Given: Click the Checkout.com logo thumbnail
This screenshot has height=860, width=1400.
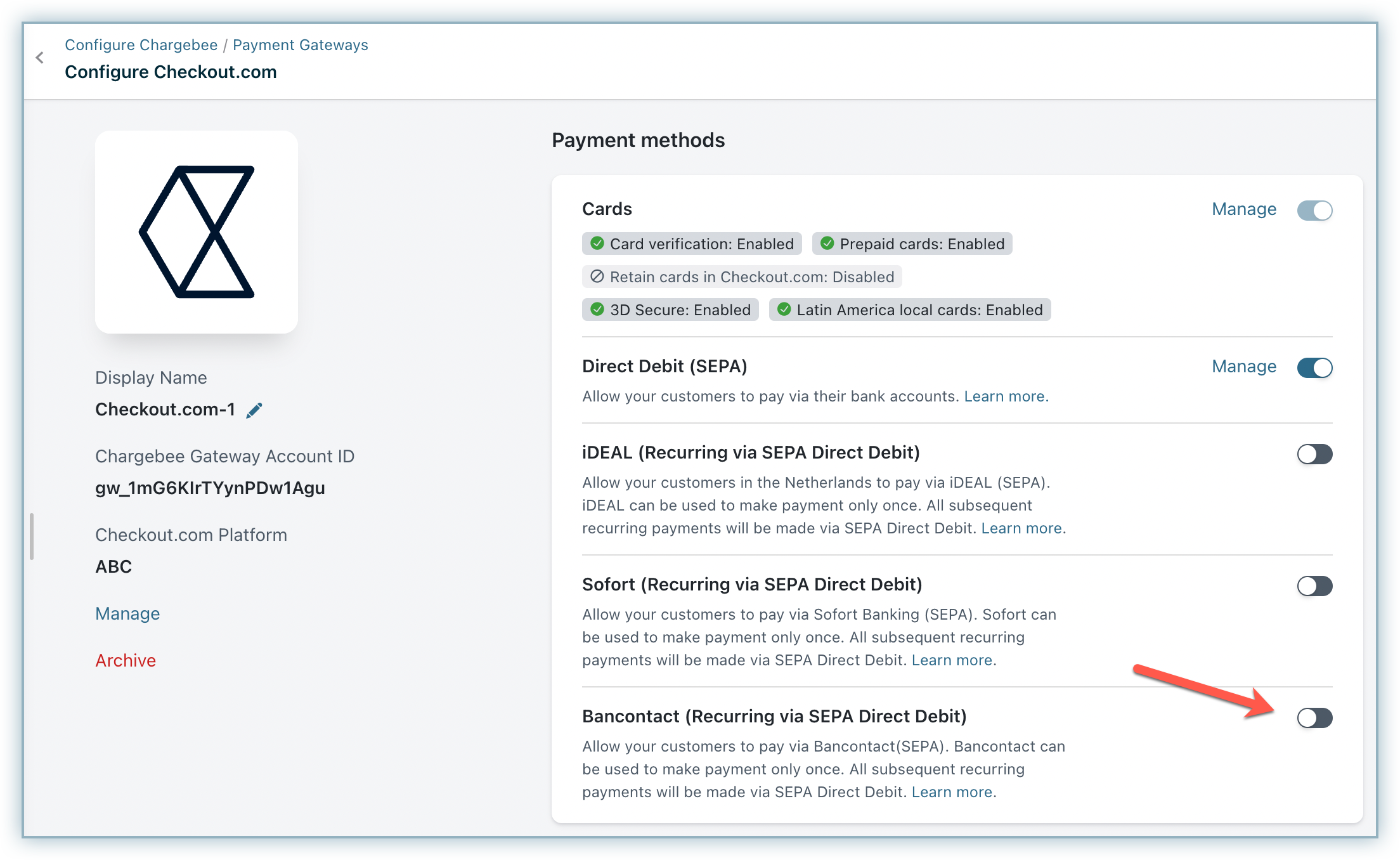Looking at the screenshot, I should click(x=197, y=232).
